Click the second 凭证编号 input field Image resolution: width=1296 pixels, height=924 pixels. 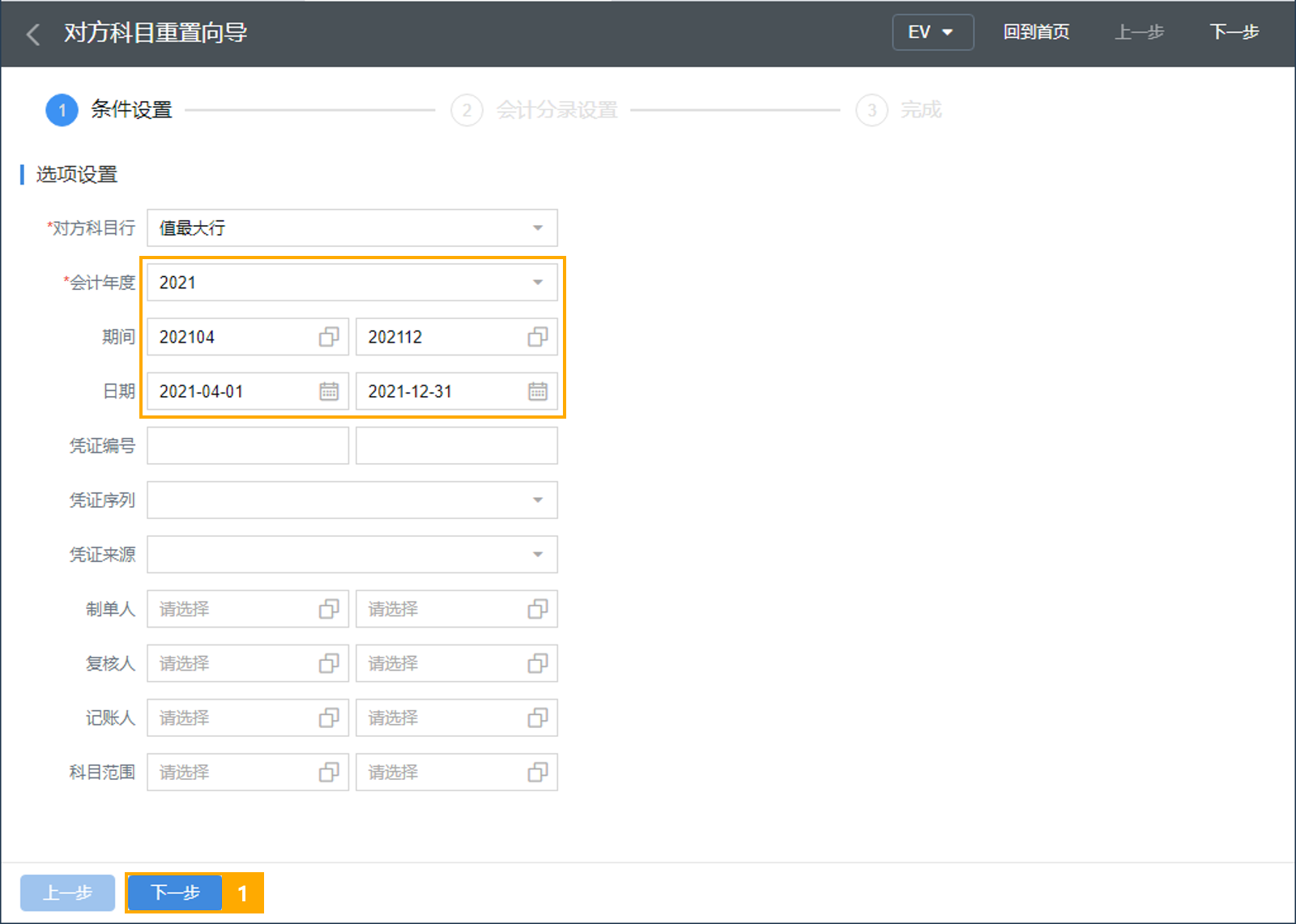pyautogui.click(x=457, y=445)
